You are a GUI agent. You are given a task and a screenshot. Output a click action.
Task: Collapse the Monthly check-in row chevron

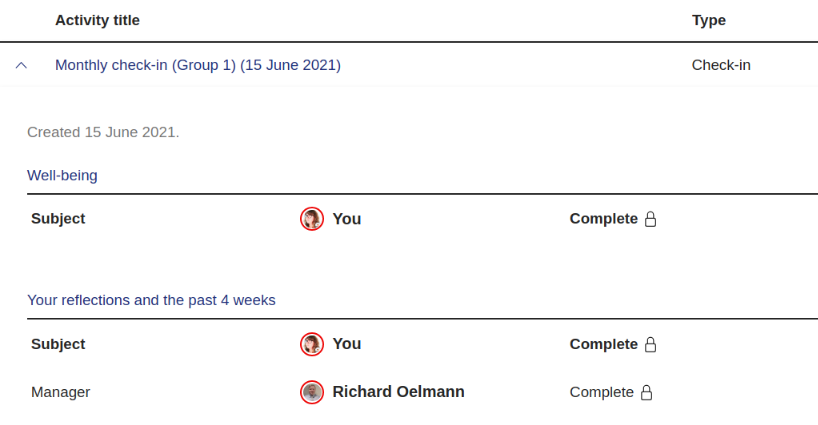coord(21,66)
